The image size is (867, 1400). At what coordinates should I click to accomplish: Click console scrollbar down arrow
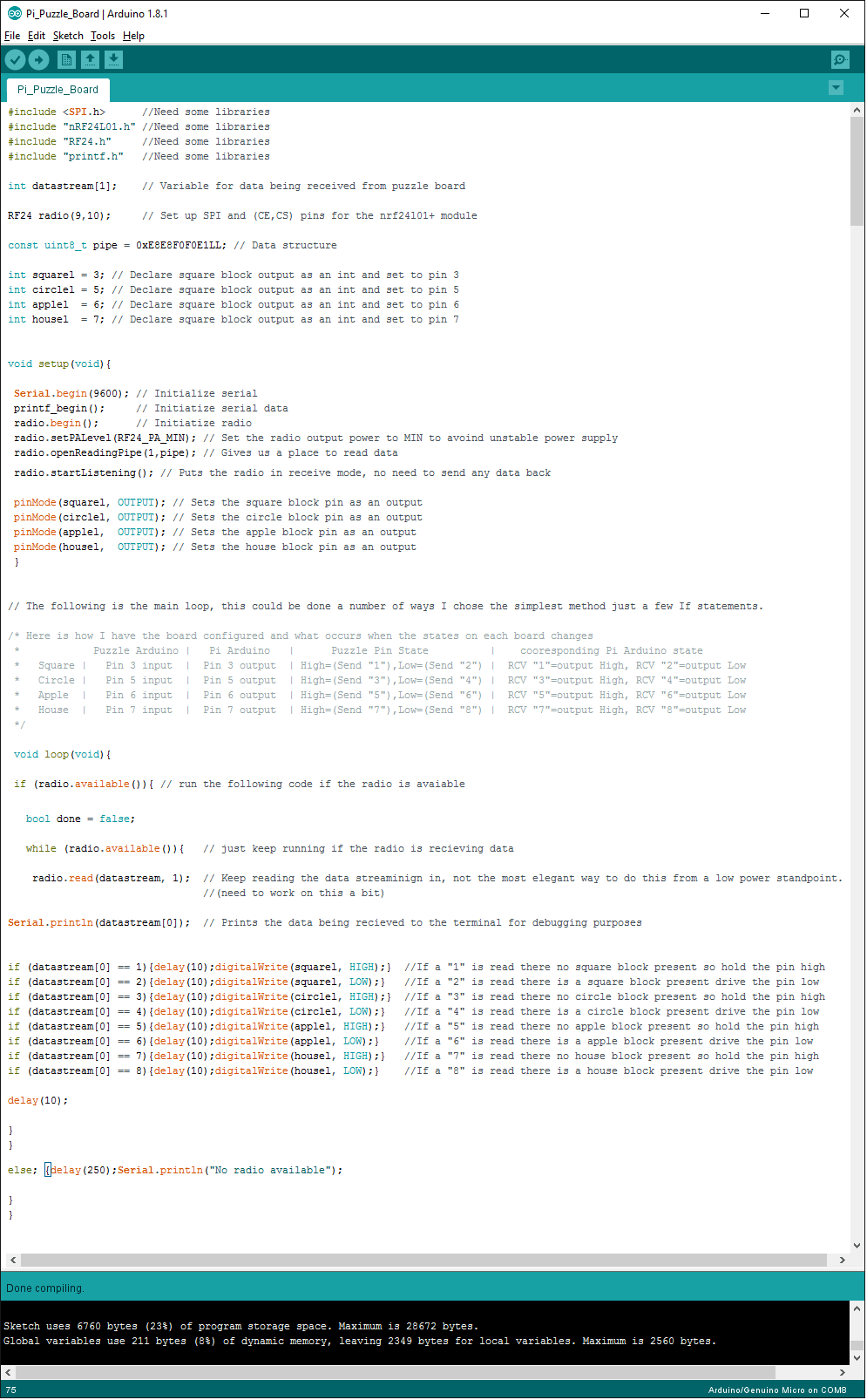point(857,1357)
